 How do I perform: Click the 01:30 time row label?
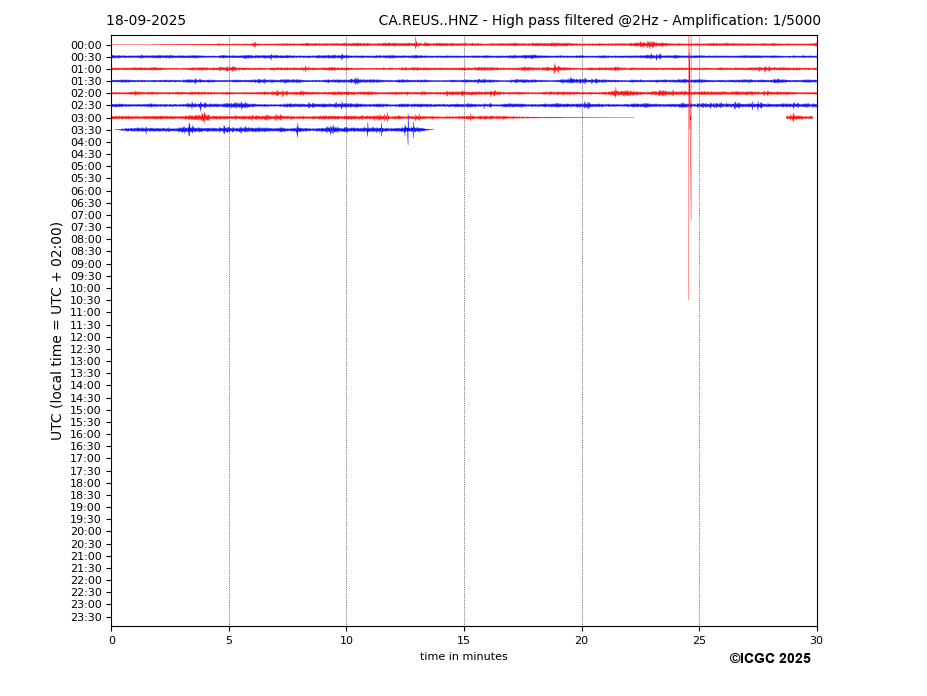(86, 82)
